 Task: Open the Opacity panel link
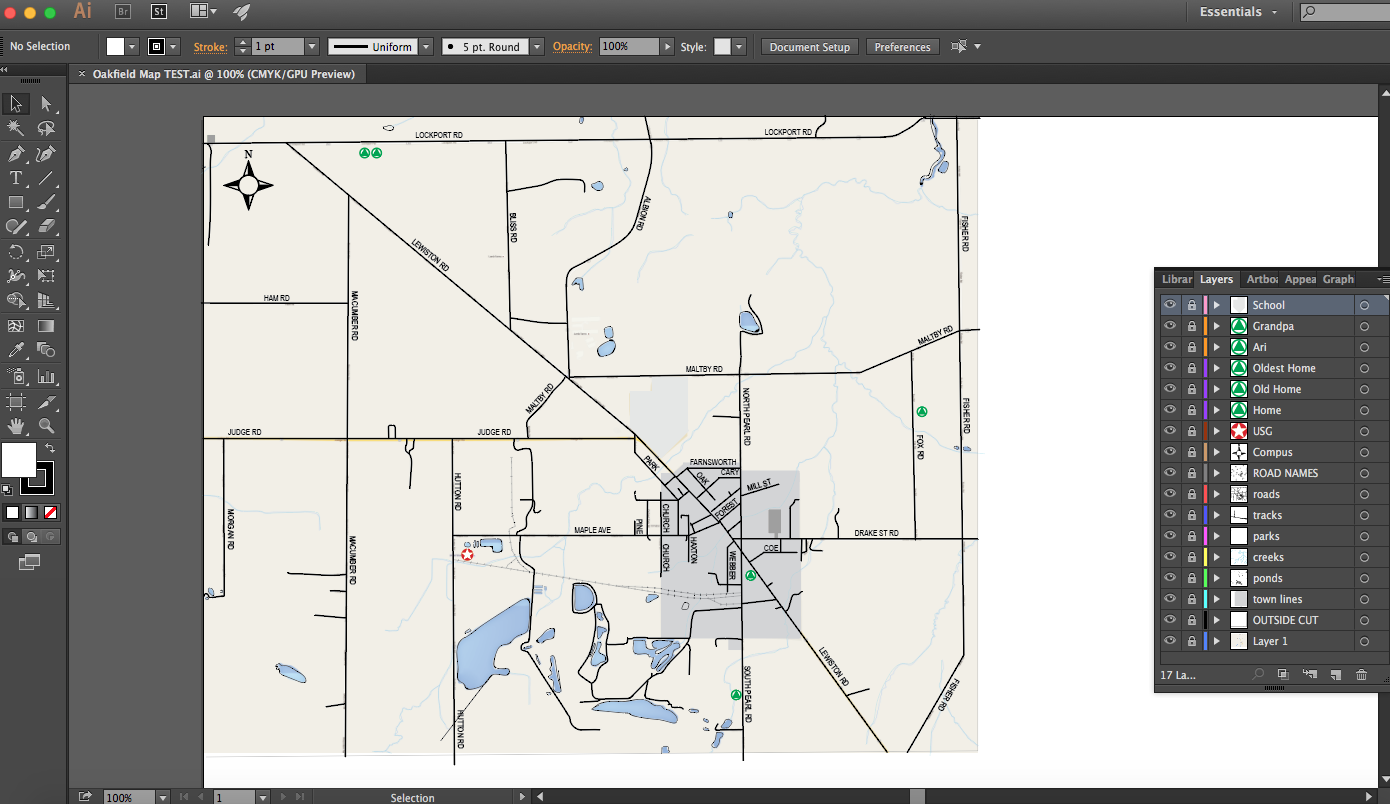(x=572, y=47)
